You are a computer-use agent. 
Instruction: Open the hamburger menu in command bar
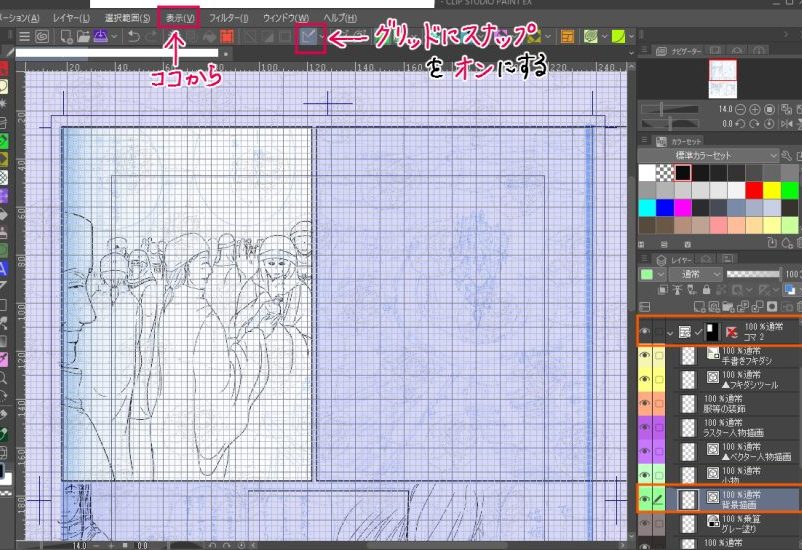[x=24, y=37]
